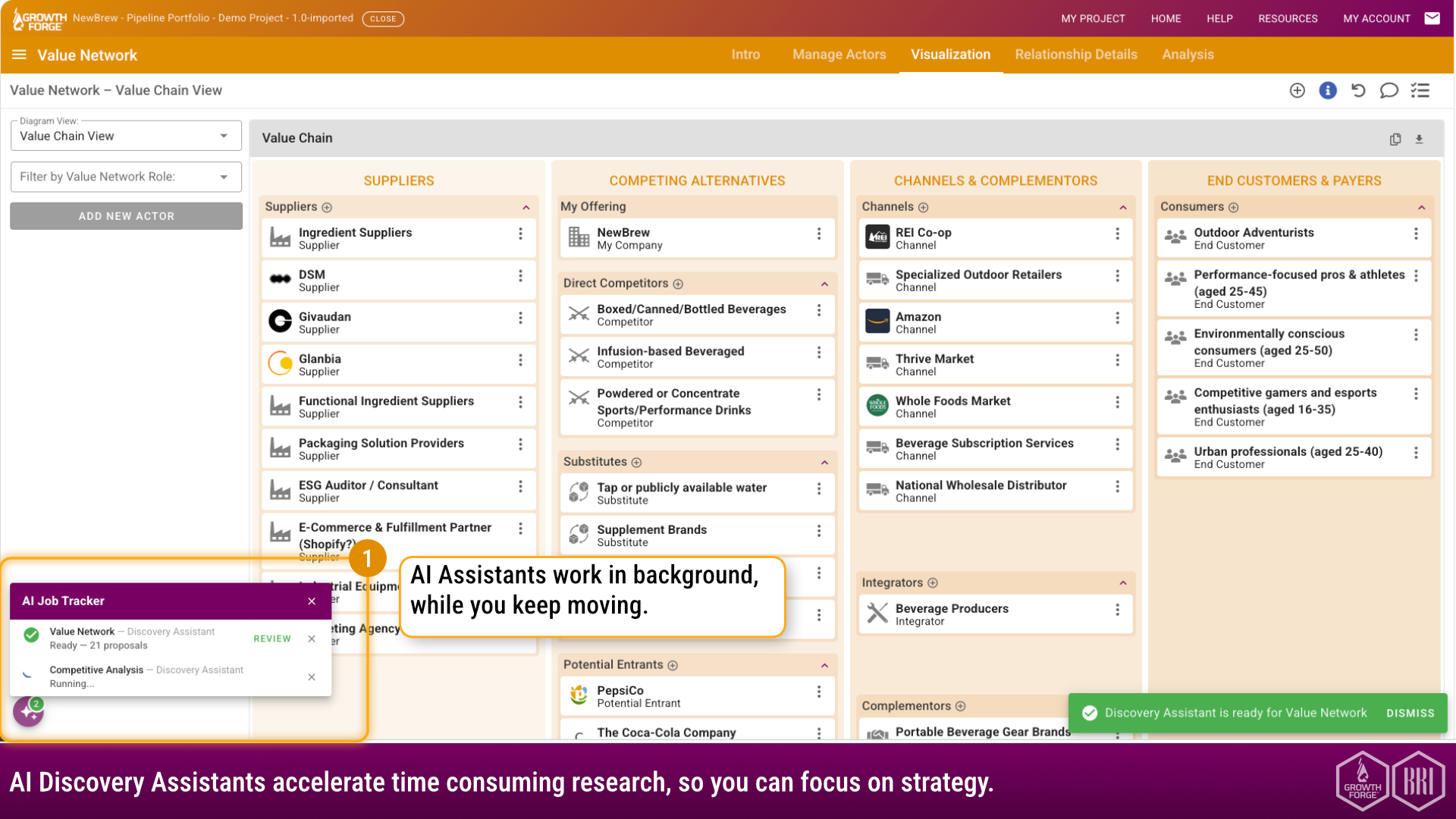Open the three-dot menu for Beverage Producers
Image resolution: width=1456 pixels, height=819 pixels.
[x=1117, y=610]
